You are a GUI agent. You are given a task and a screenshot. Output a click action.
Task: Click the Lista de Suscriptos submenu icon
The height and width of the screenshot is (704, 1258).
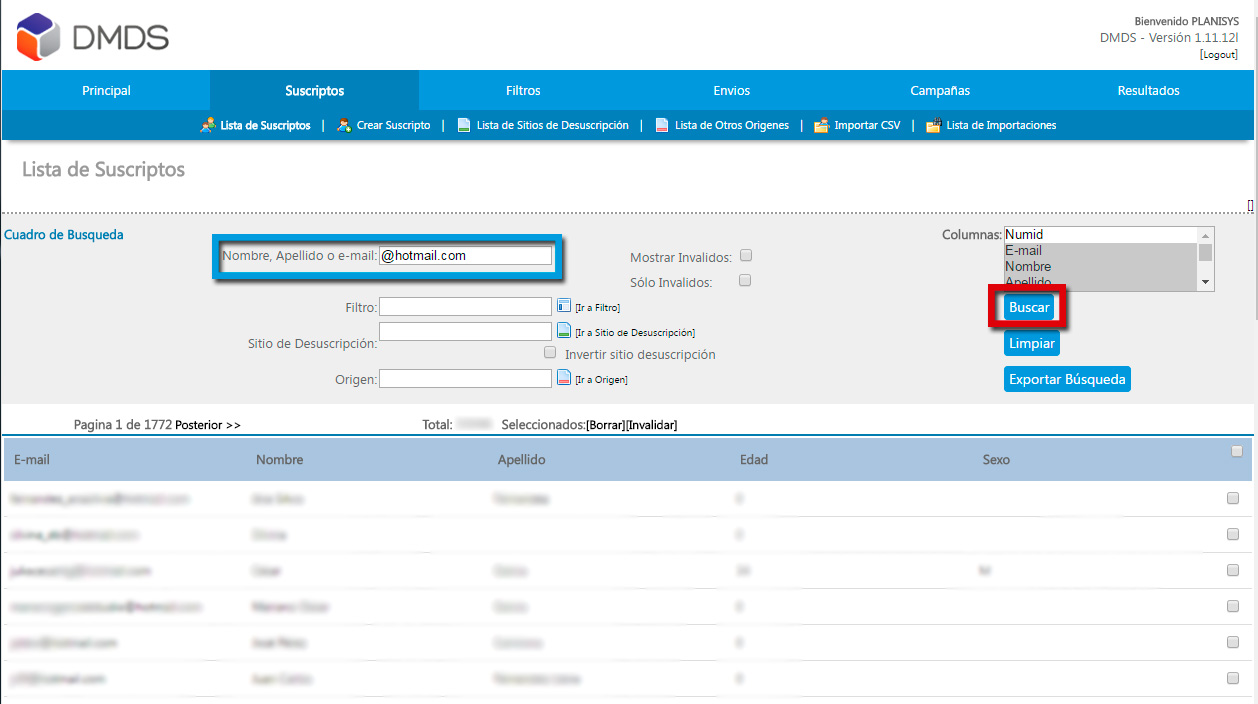point(208,125)
